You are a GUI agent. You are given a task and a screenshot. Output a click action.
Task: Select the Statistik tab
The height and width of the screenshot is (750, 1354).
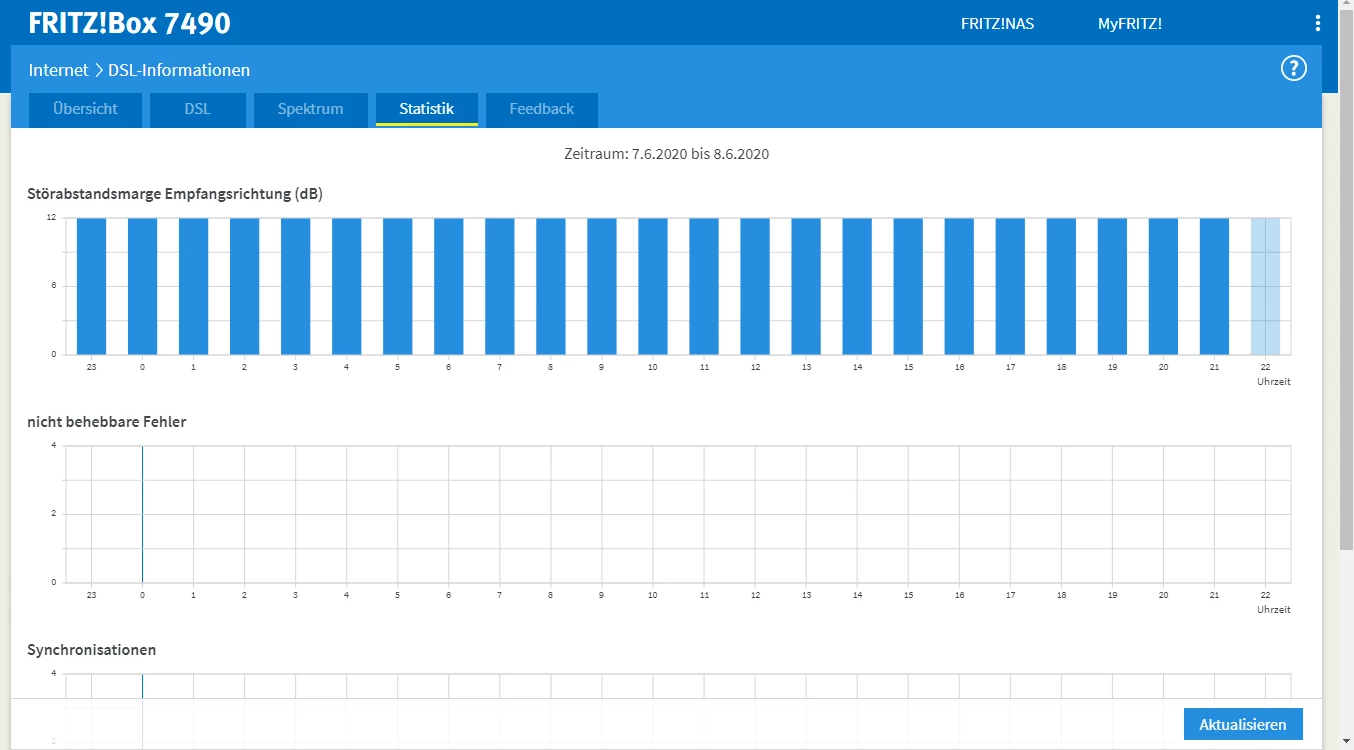(427, 110)
